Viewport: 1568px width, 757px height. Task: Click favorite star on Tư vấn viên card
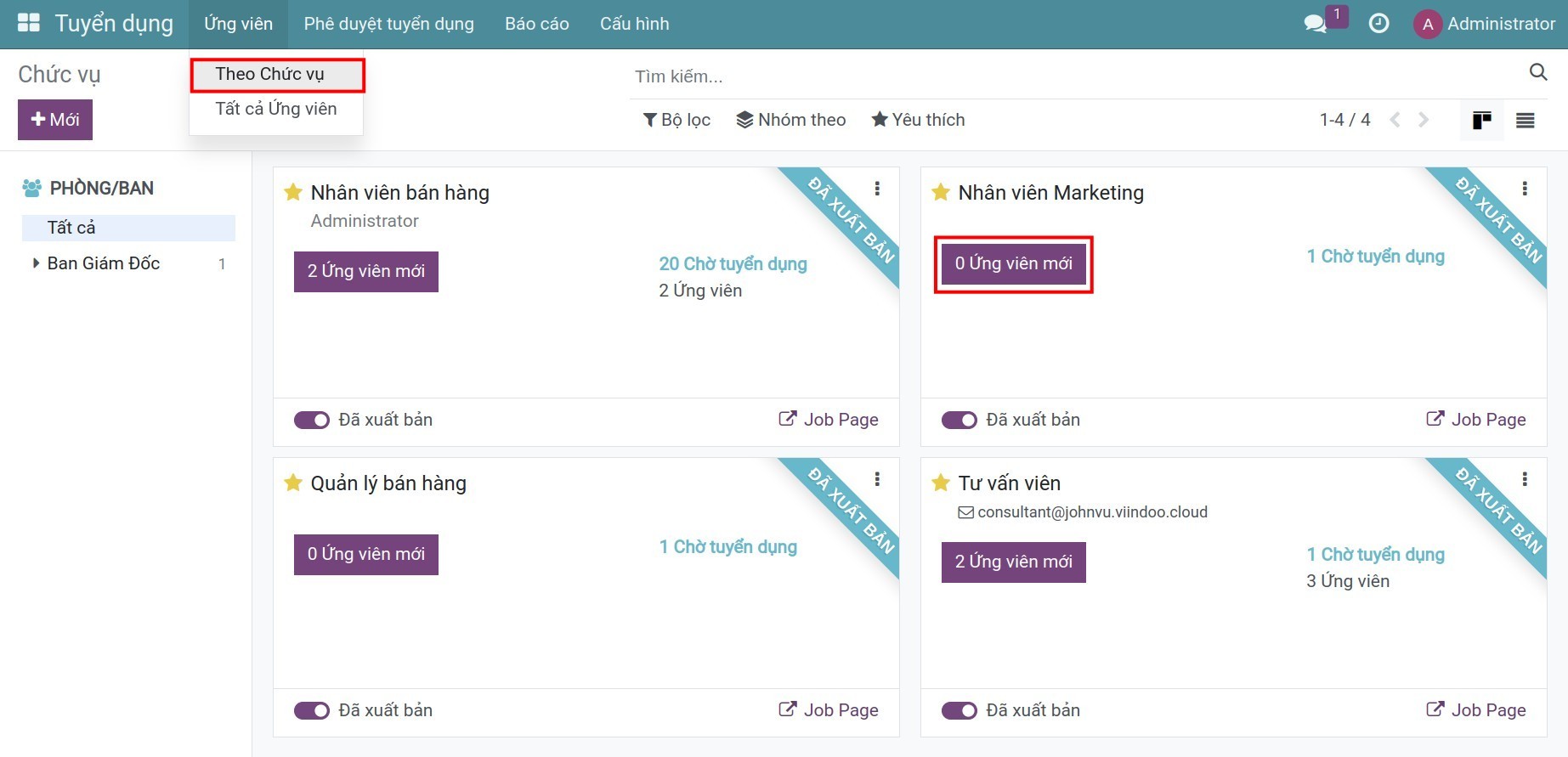pyautogui.click(x=940, y=483)
